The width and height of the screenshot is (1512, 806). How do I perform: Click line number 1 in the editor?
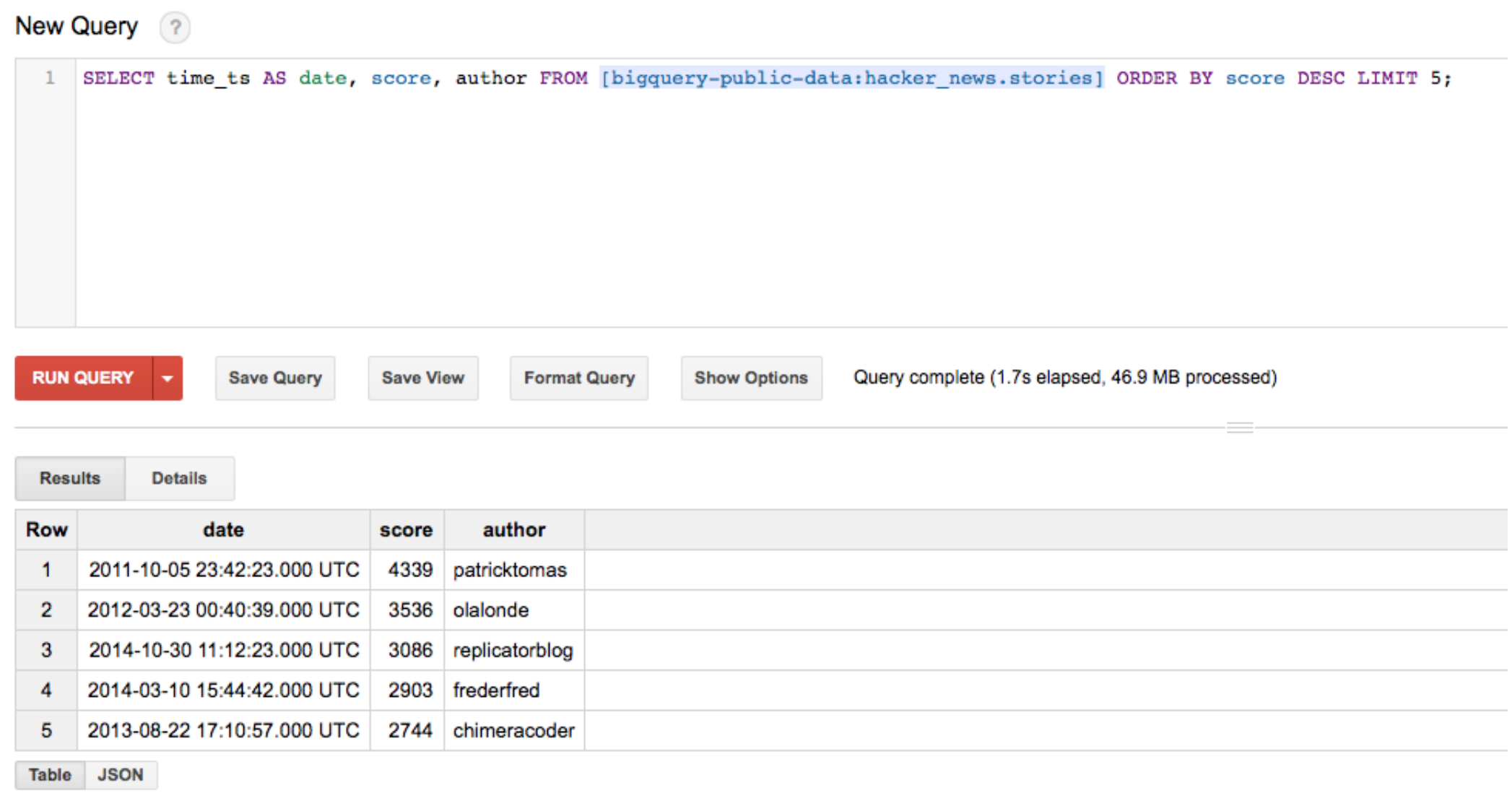[x=49, y=78]
